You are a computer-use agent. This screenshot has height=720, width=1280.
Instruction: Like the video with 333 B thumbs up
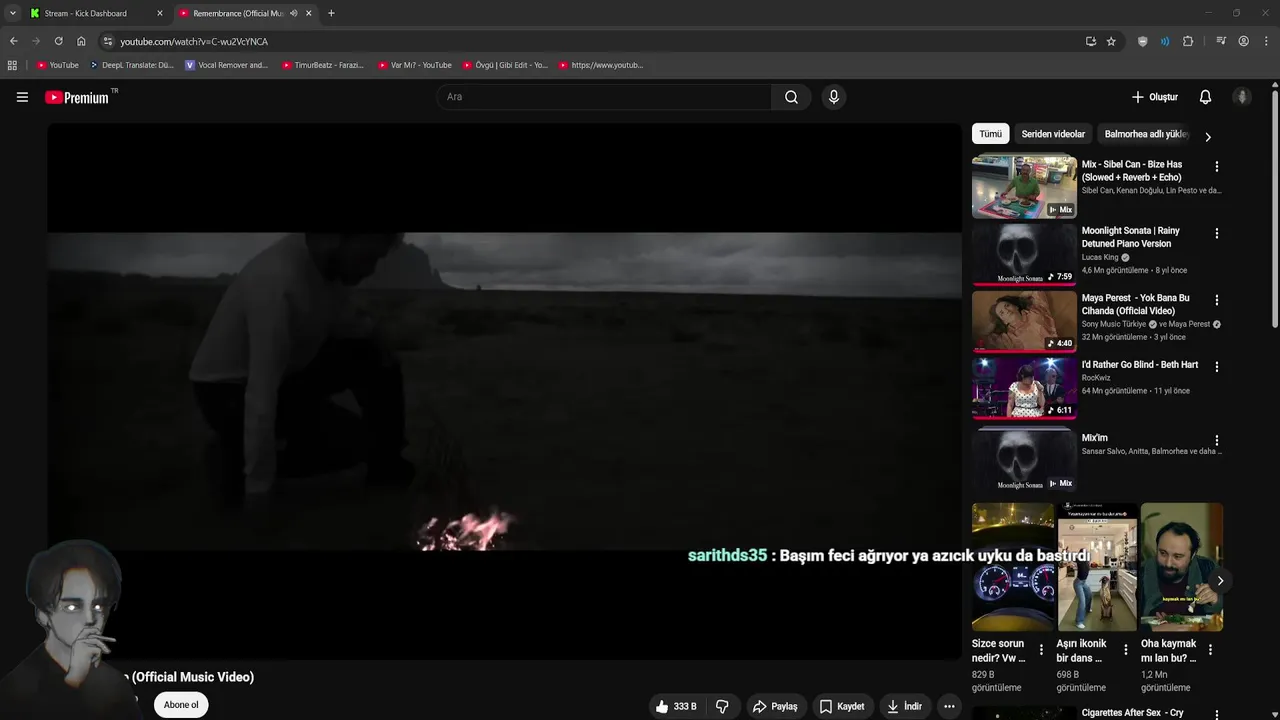point(676,706)
